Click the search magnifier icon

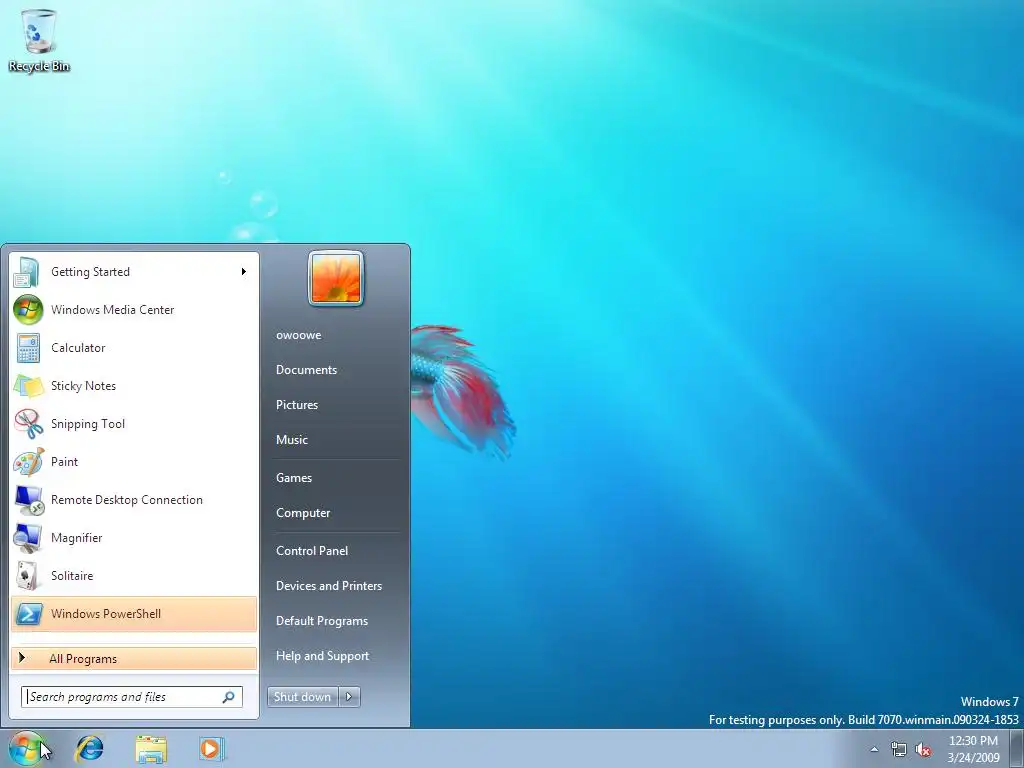229,697
